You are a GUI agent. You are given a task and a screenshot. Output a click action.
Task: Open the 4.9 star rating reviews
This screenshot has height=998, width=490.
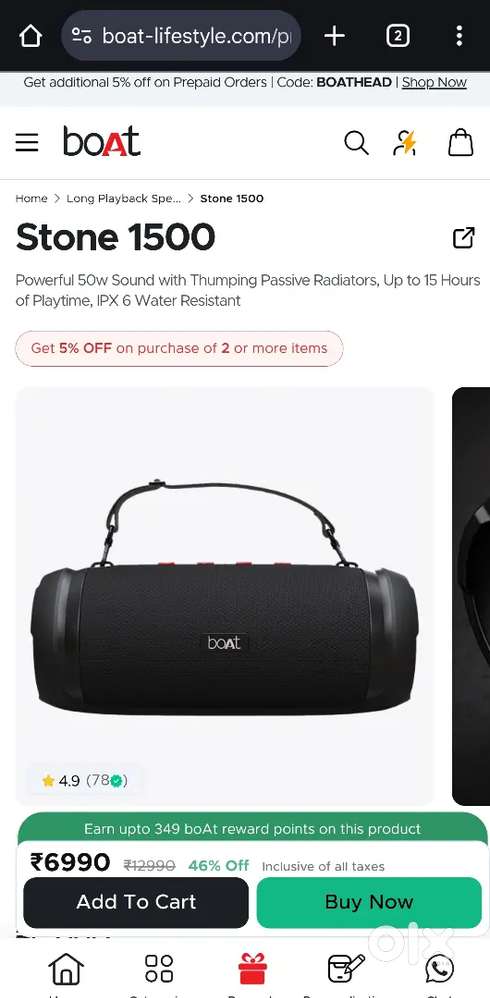coord(85,780)
